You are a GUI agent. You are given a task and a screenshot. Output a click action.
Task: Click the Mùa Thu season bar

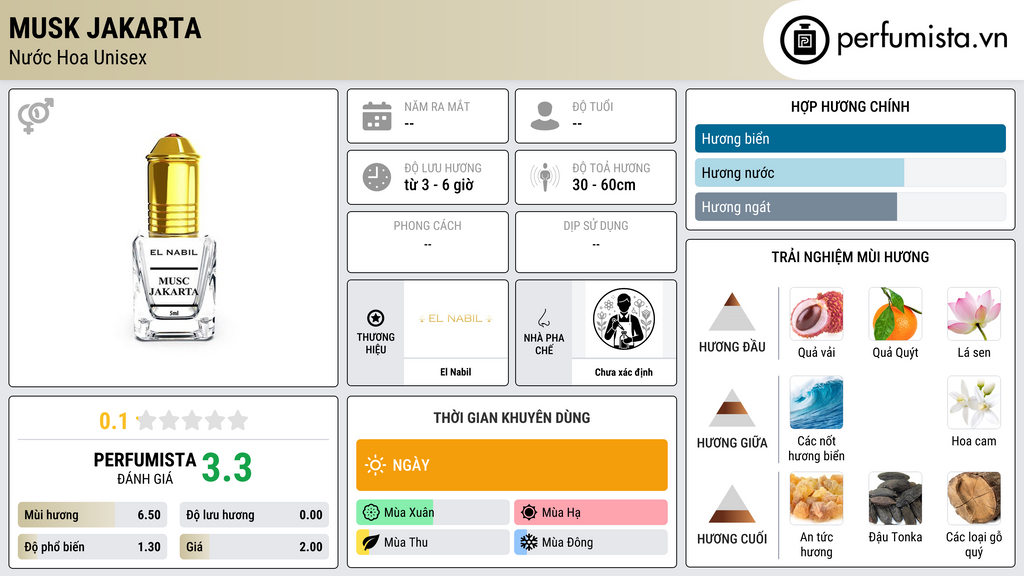pos(432,542)
